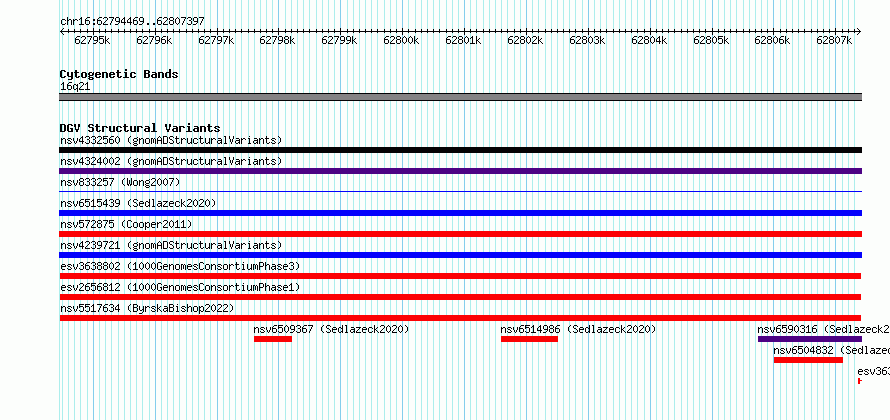The width and height of the screenshot is (890, 420).
Task: Open the nsv6515439 (Sedlazeck2020) label
Action: point(138,203)
